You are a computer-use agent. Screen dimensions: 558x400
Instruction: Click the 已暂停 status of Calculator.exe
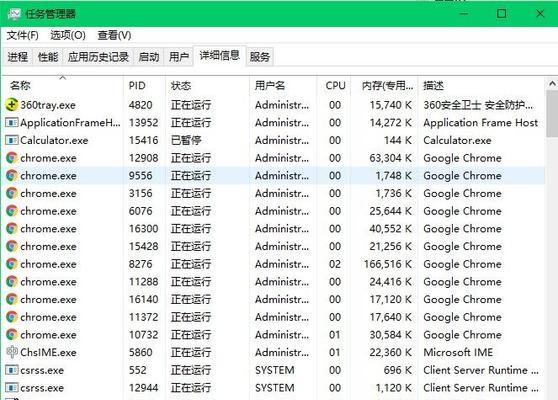click(x=186, y=141)
